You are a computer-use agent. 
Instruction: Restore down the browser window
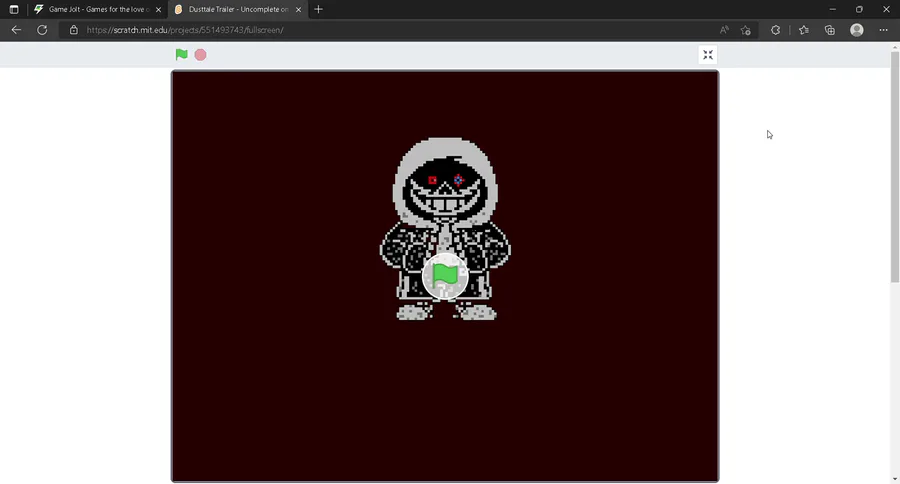[x=859, y=9]
